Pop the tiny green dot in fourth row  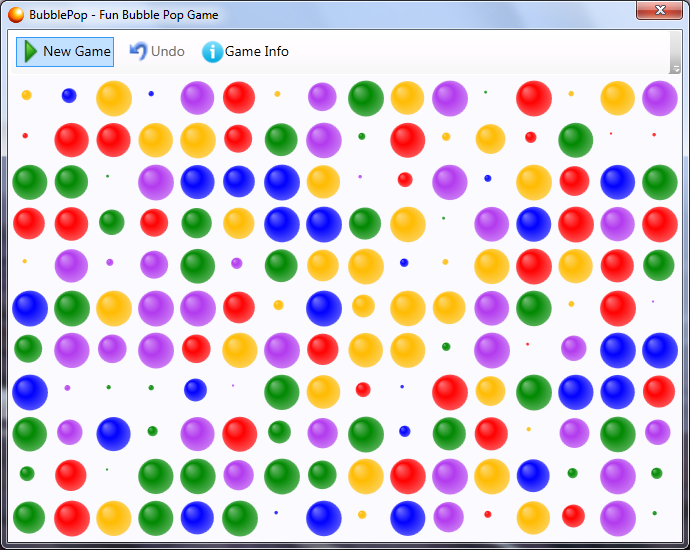click(x=444, y=218)
